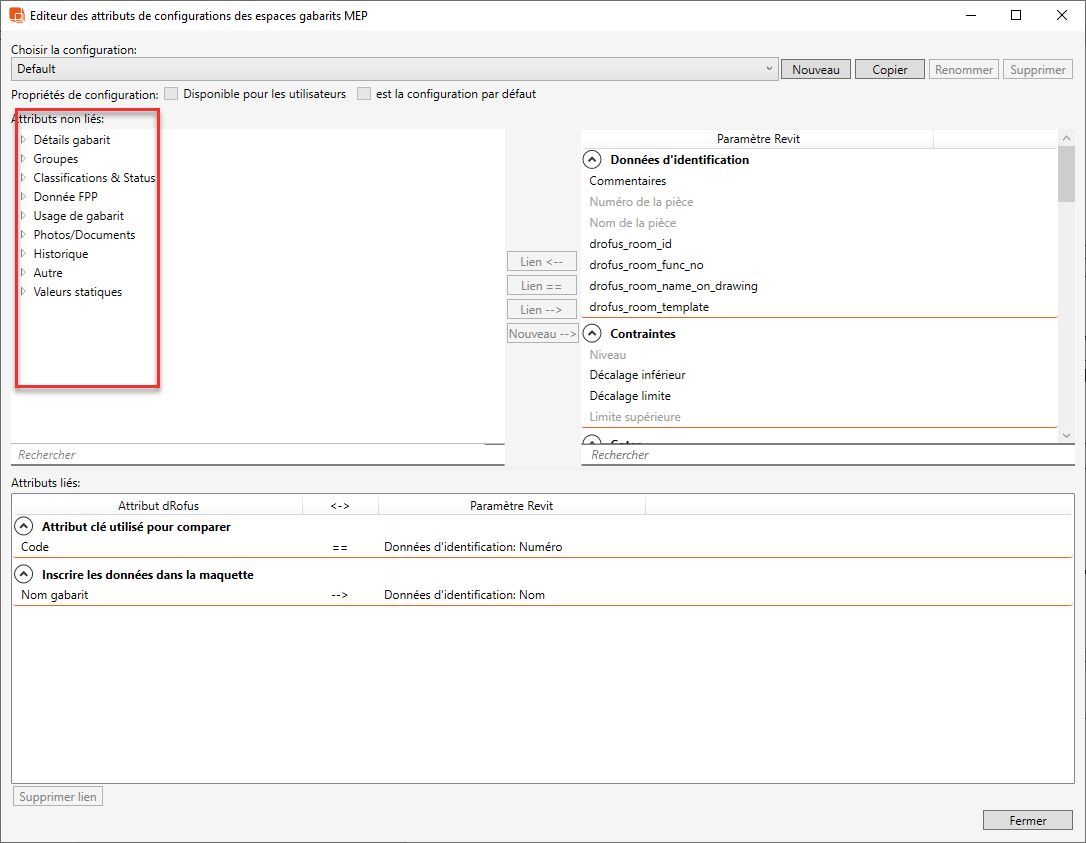1086x843 pixels.
Task: Expand the Détails gabarit tree node
Action: [23, 140]
